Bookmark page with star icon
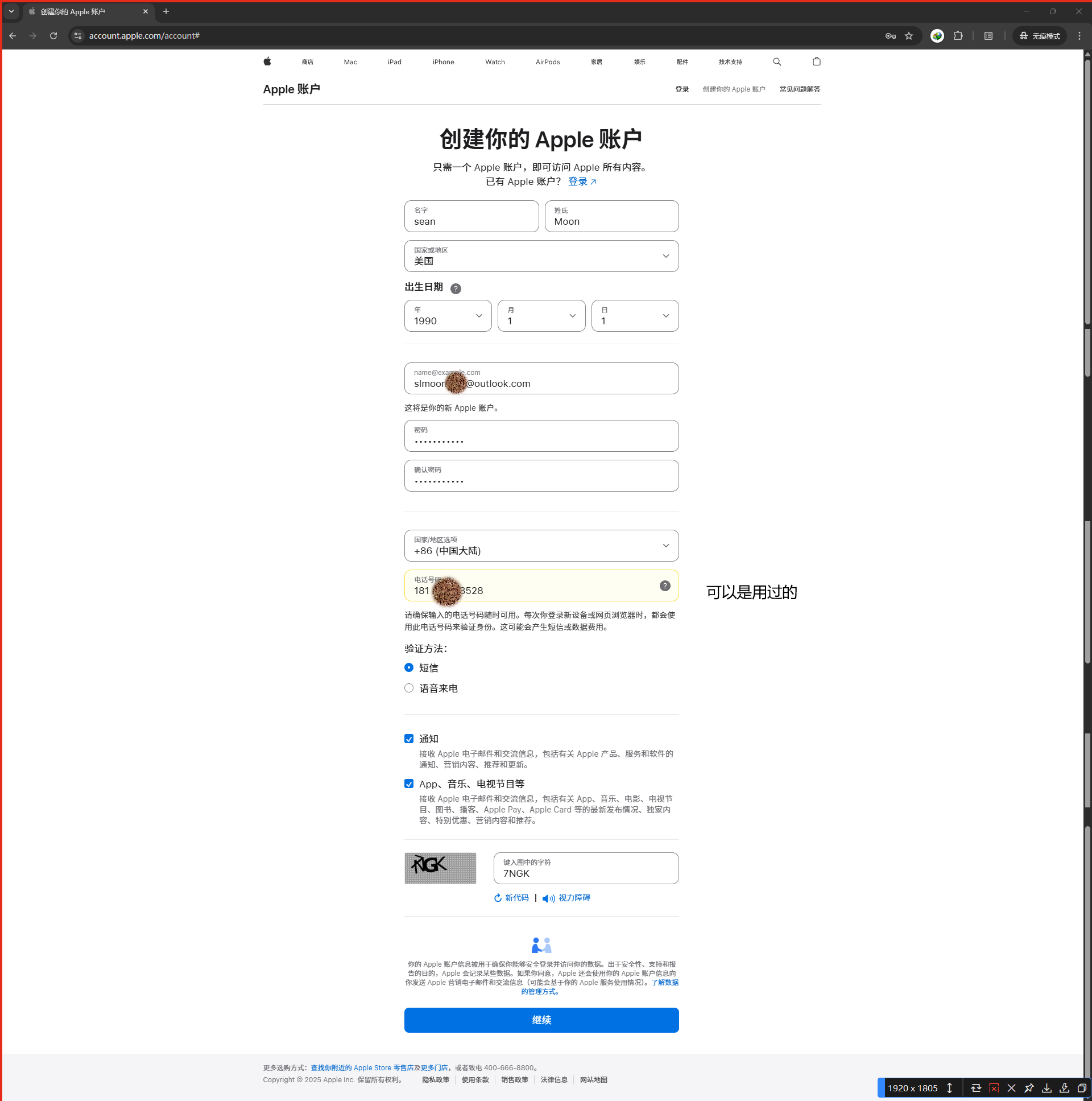This screenshot has width=1092, height=1101. [908, 36]
